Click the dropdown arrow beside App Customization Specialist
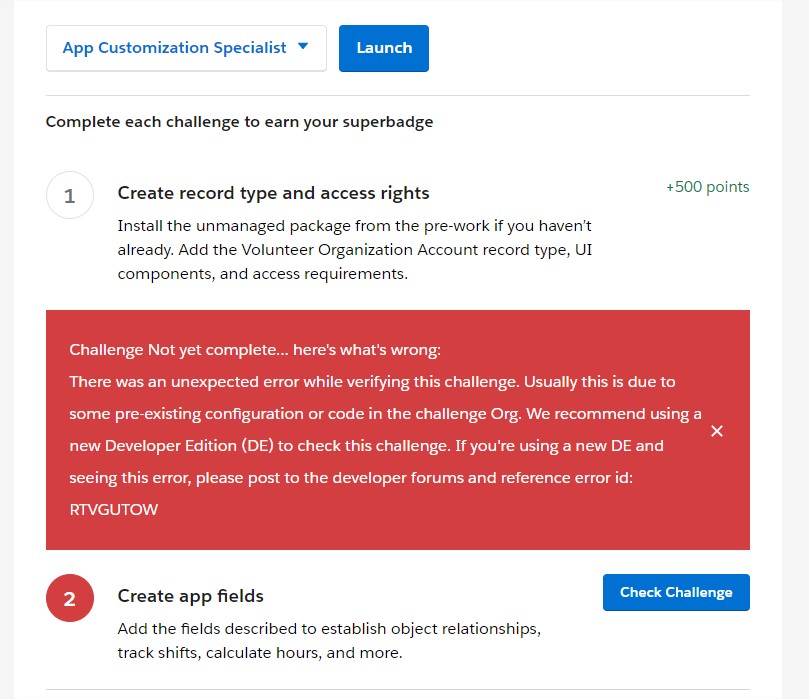Image resolution: width=809 pixels, height=699 pixels. coord(304,47)
